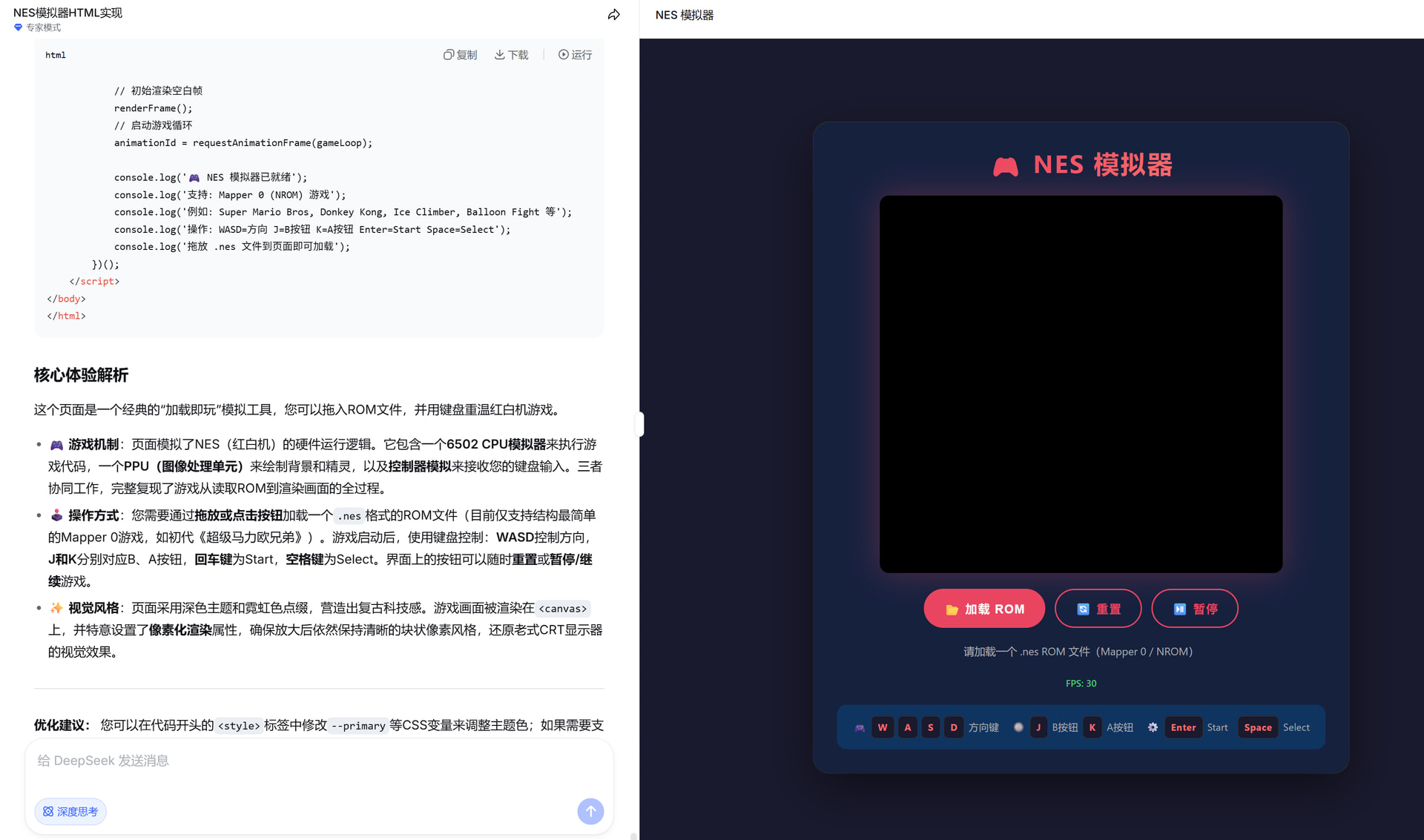This screenshot has width=1424, height=840.
Task: Click the gamepad icon beside NES 模拟器 title
Action: point(1006,166)
